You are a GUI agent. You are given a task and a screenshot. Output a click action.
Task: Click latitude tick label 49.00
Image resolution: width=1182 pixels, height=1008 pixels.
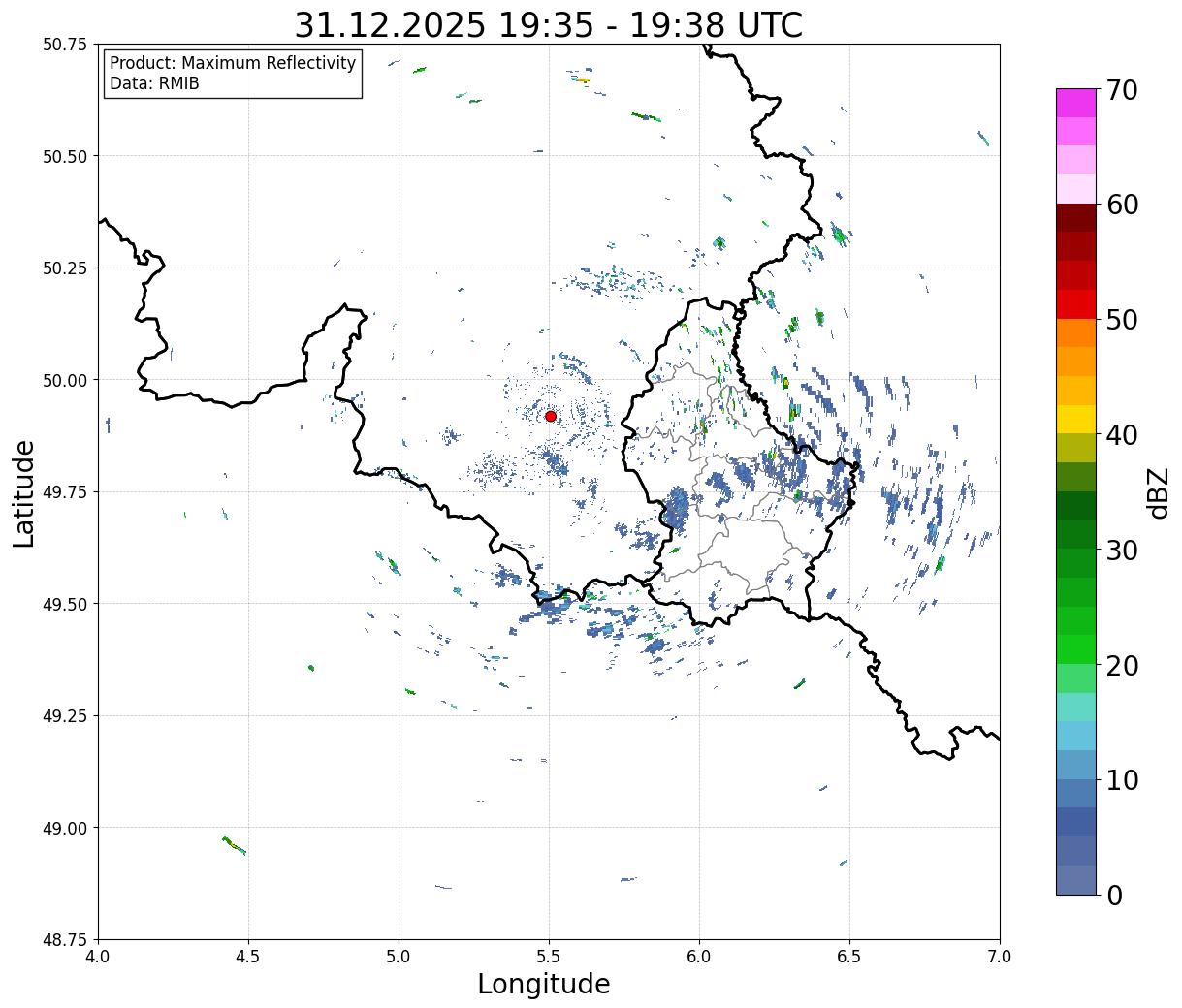65,828
